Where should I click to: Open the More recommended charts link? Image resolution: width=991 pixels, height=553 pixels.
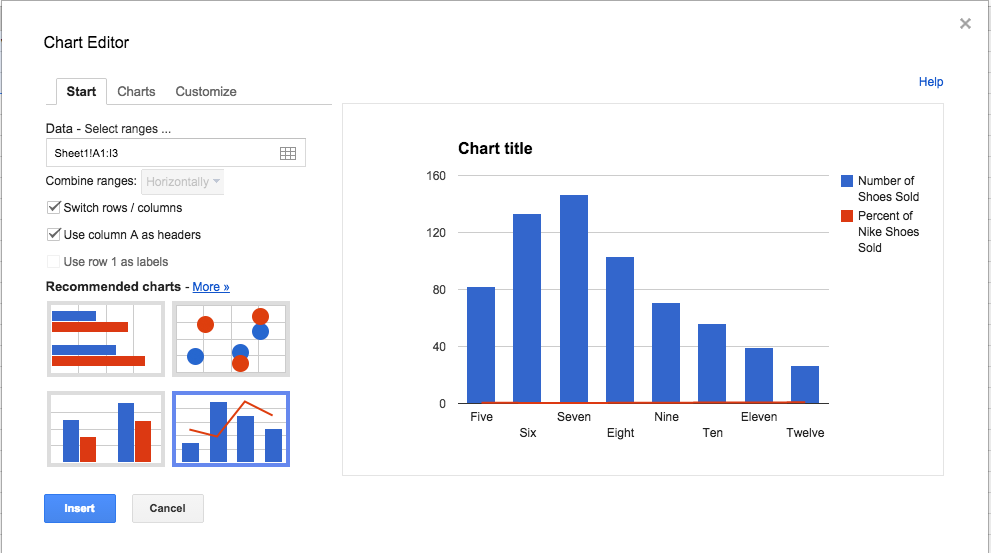click(211, 287)
